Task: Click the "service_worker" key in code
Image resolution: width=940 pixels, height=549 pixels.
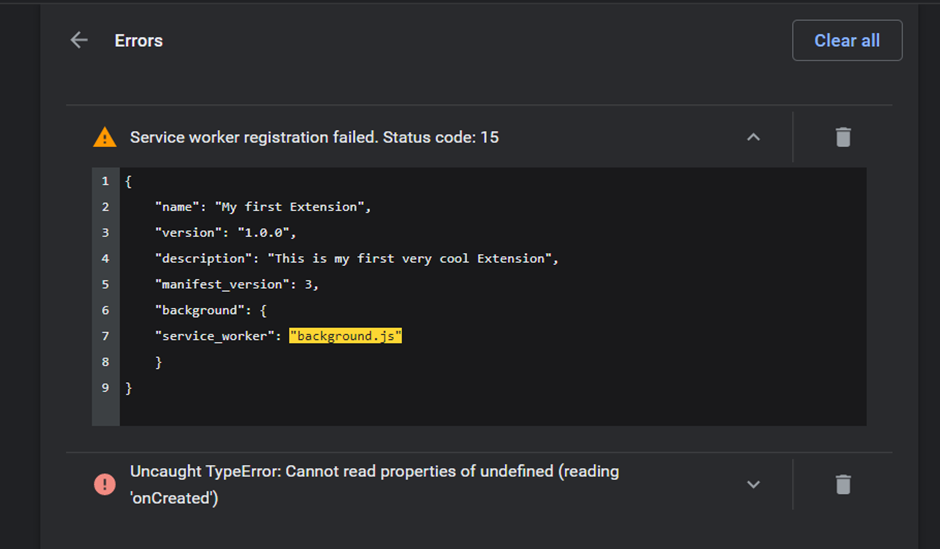Action: (214, 336)
